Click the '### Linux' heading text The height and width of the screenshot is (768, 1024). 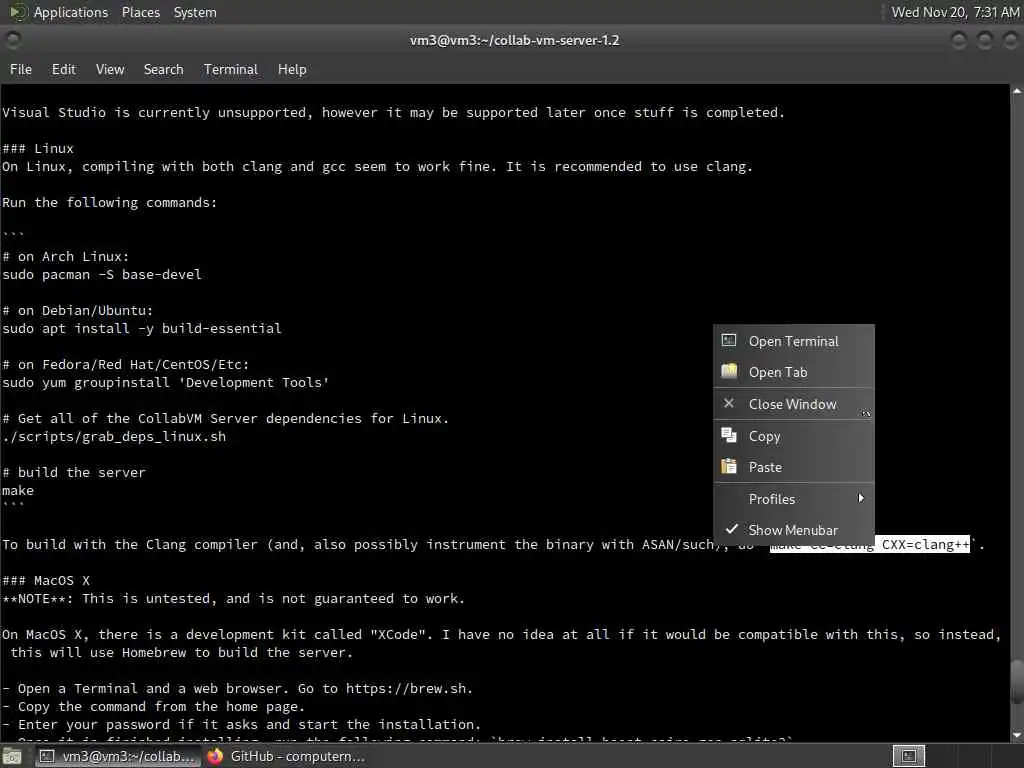[38, 148]
